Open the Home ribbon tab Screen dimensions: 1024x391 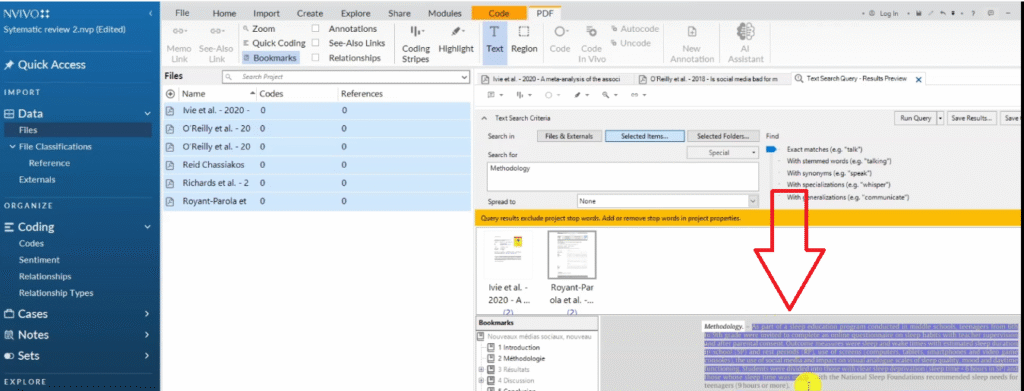click(224, 13)
